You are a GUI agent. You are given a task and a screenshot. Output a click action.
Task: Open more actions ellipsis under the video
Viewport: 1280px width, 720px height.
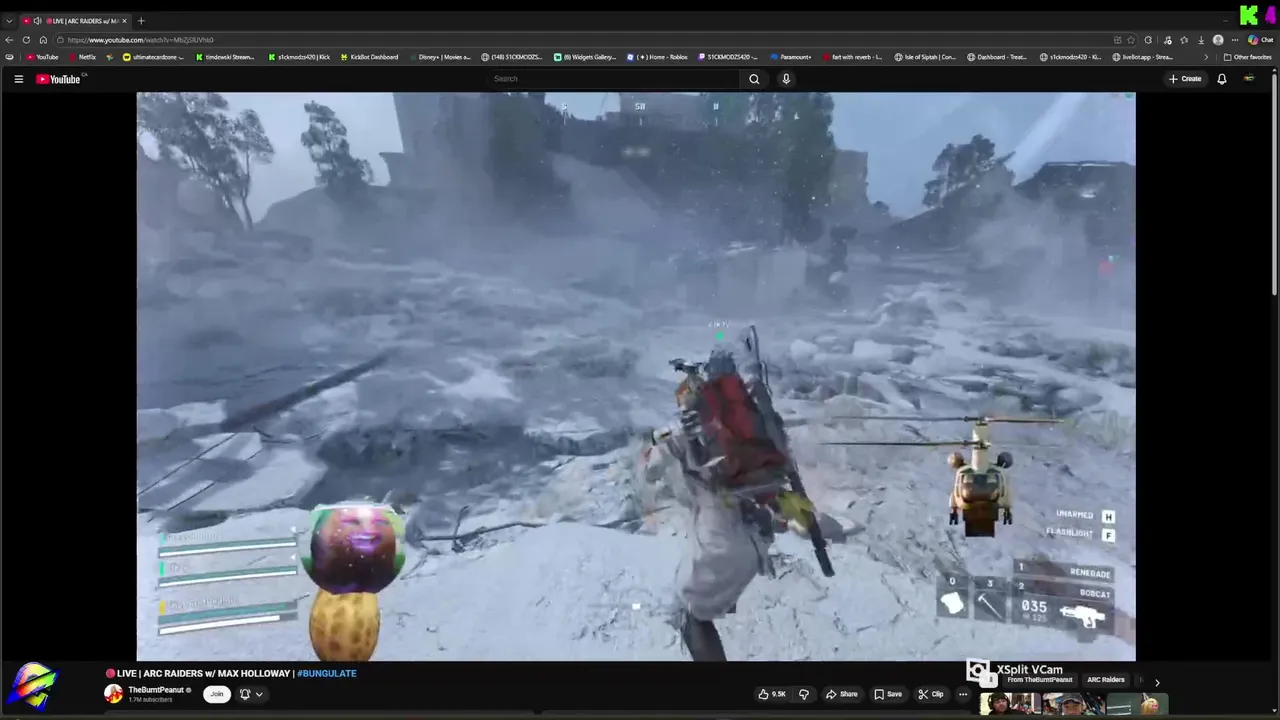pyautogui.click(x=963, y=694)
